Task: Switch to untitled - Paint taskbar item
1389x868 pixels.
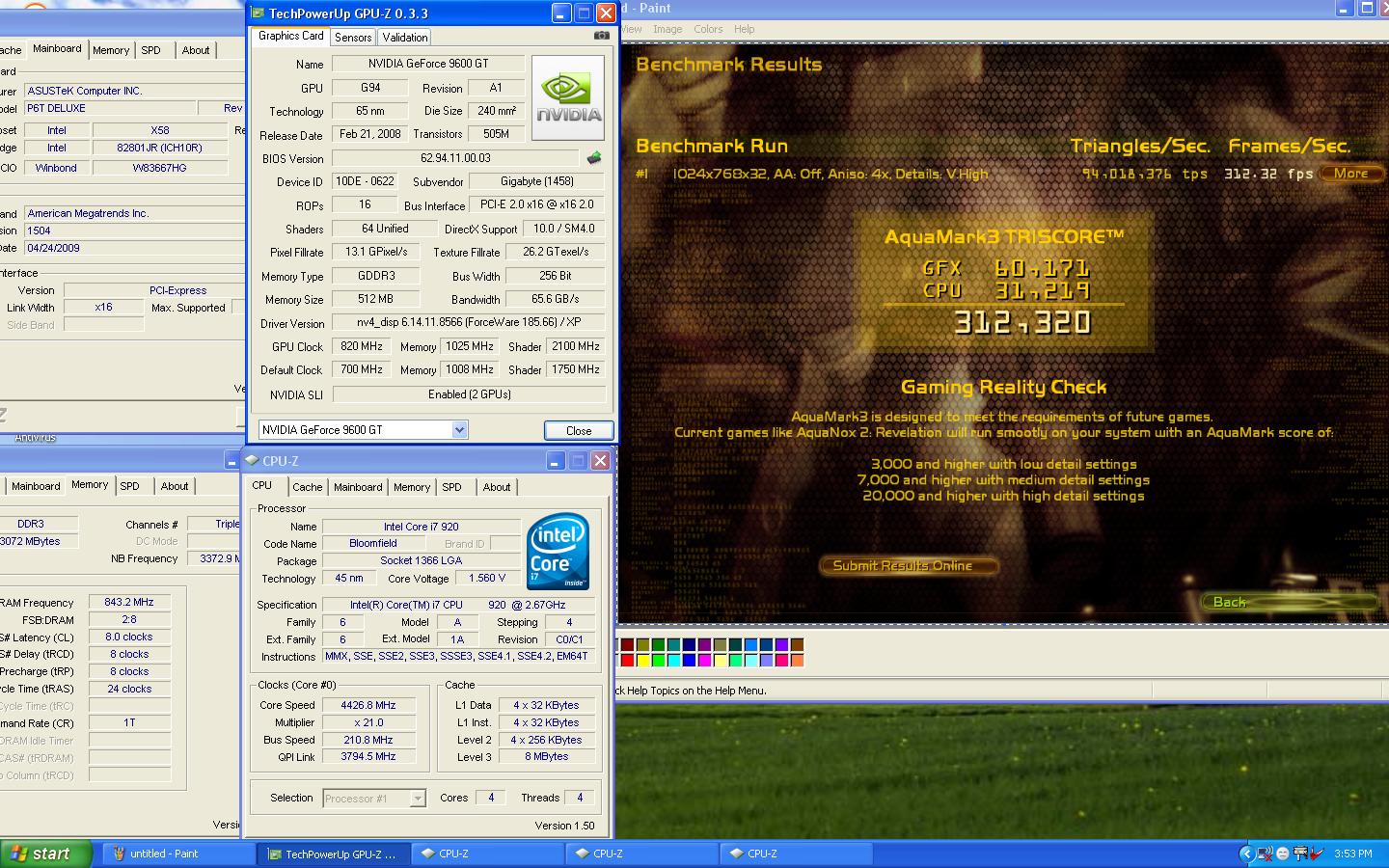Action: (178, 854)
